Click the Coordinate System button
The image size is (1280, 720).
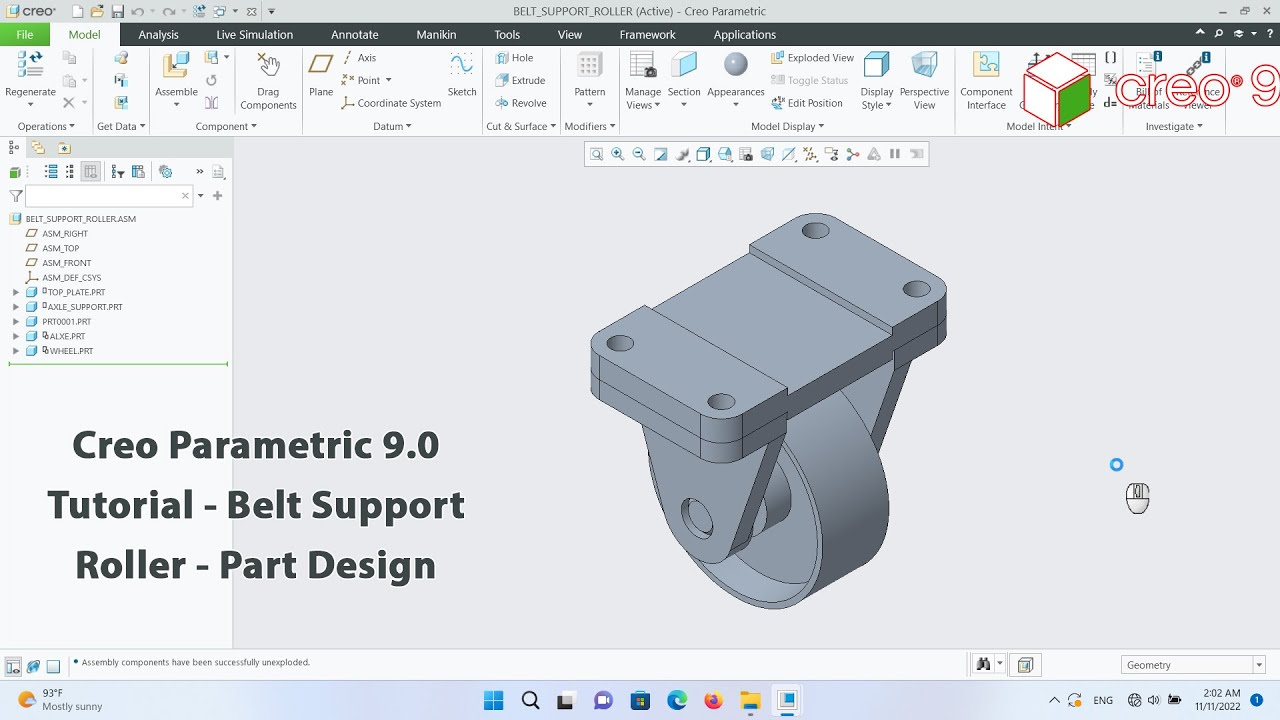pos(391,103)
